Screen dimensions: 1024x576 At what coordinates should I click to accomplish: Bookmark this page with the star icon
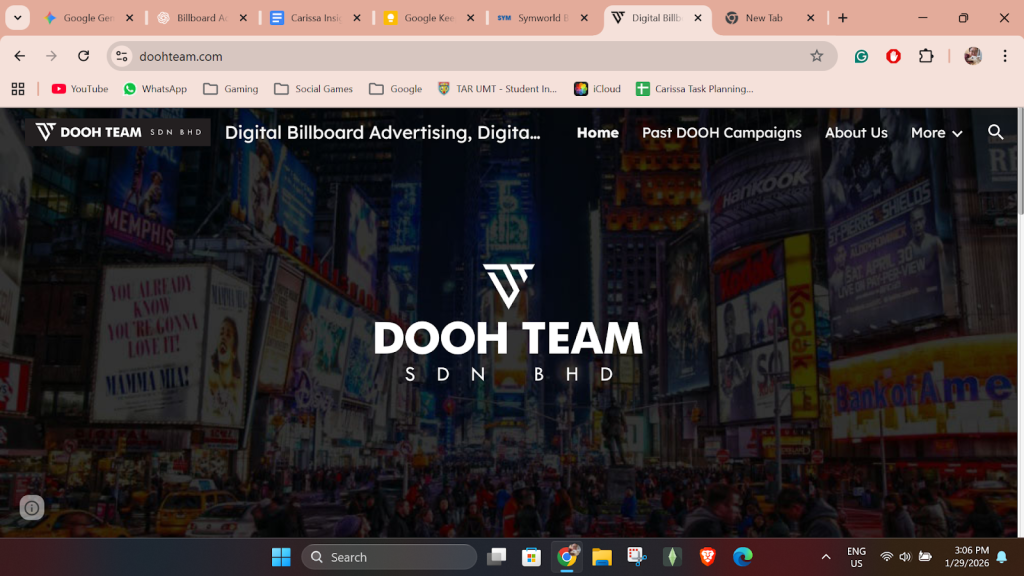pos(816,56)
